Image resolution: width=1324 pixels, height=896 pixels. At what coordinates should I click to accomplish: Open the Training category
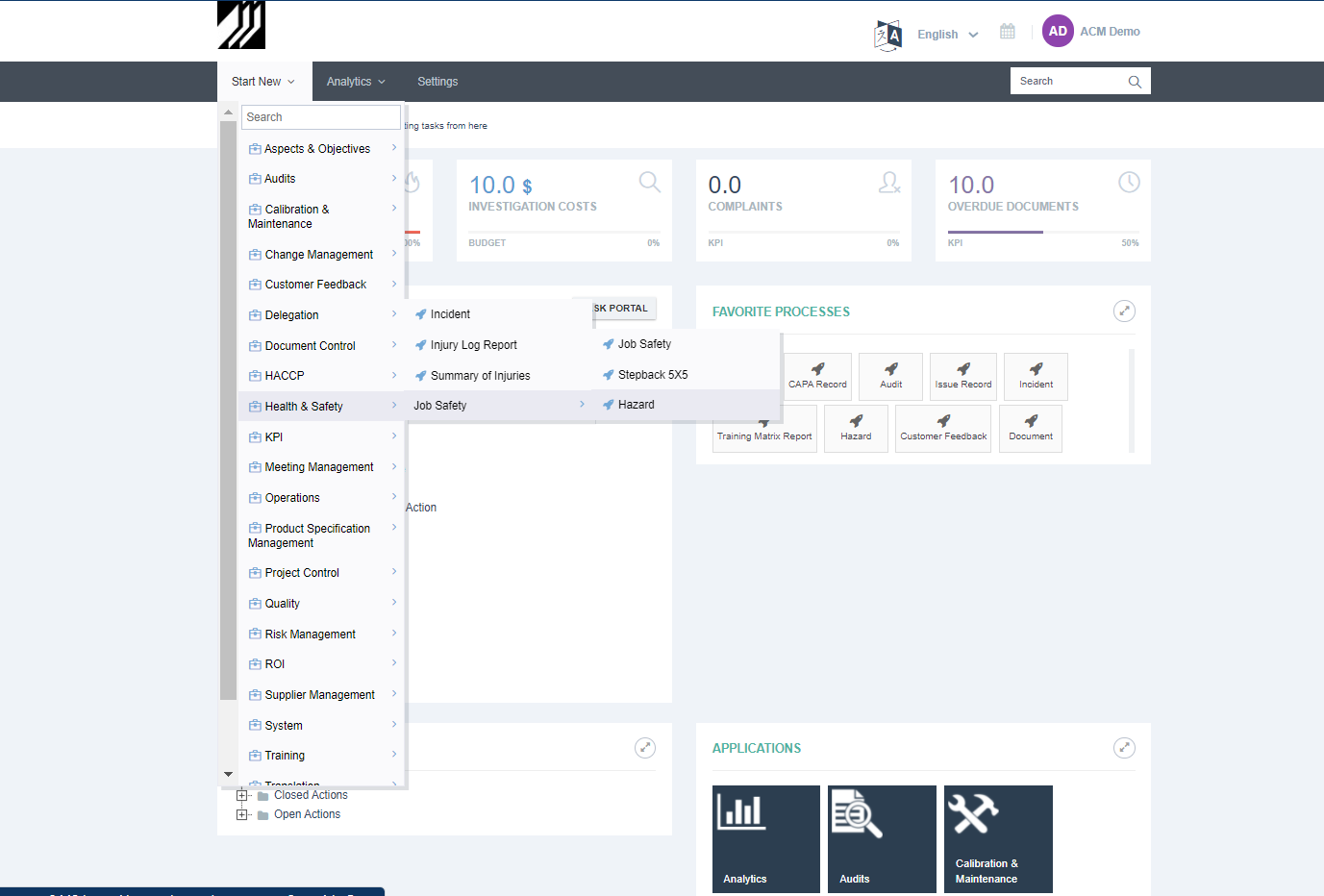321,756
